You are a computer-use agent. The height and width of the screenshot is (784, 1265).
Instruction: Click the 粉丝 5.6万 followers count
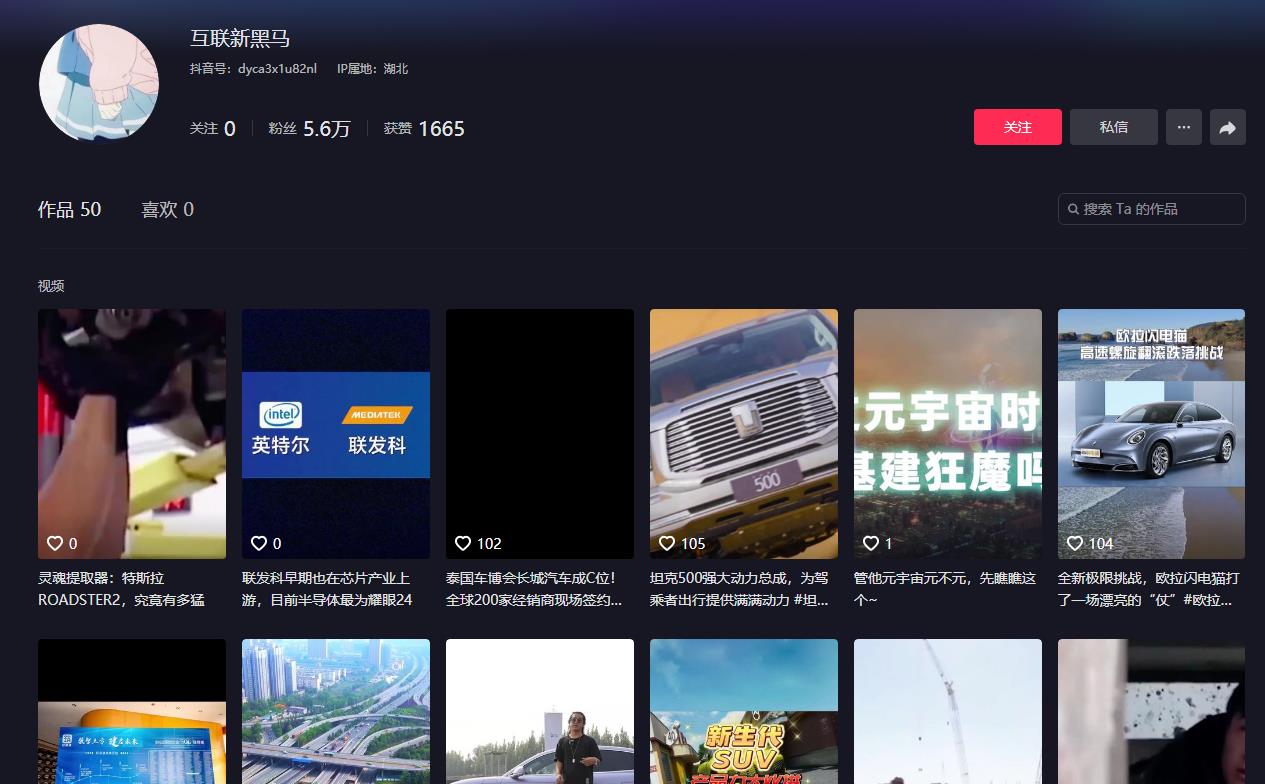309,128
